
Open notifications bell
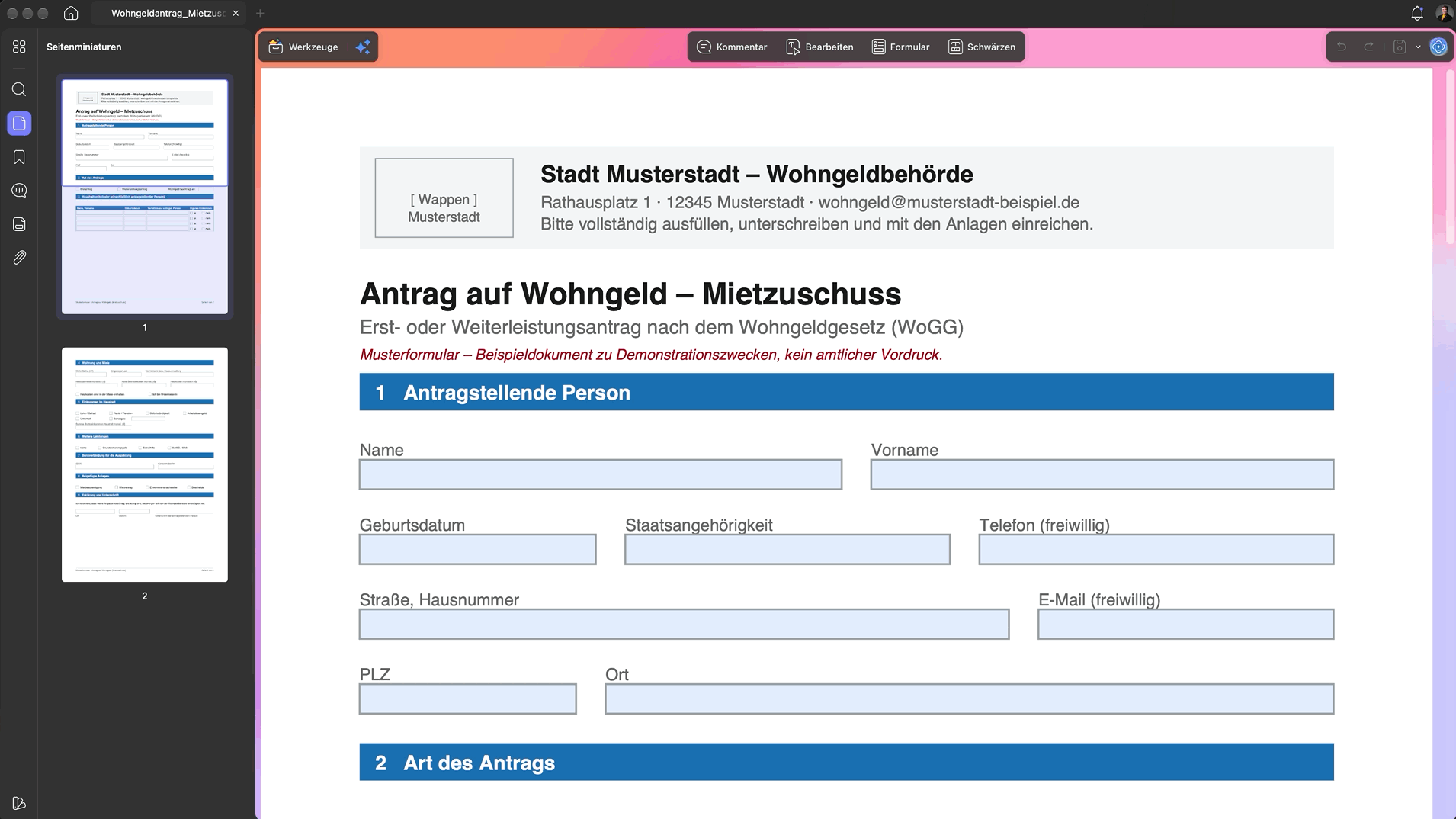[x=1417, y=13]
